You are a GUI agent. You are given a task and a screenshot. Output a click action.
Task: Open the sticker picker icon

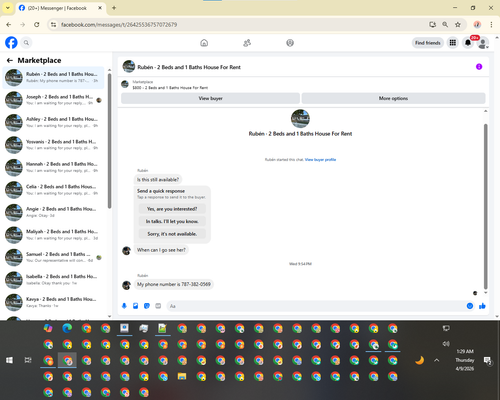click(x=147, y=306)
